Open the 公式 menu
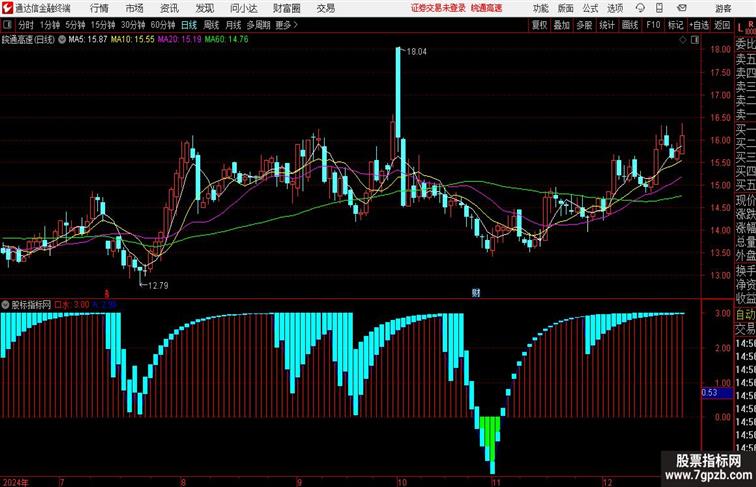The width and height of the screenshot is (756, 487). point(590,8)
